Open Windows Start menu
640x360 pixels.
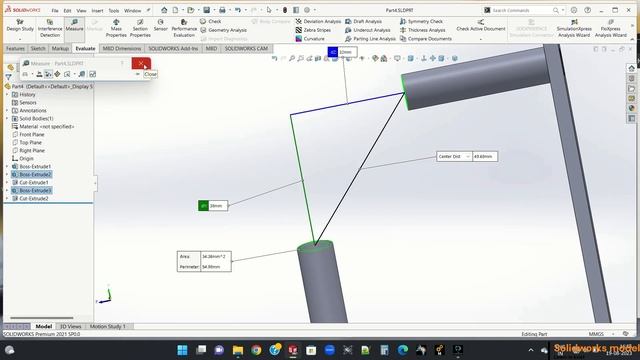tap(182, 350)
